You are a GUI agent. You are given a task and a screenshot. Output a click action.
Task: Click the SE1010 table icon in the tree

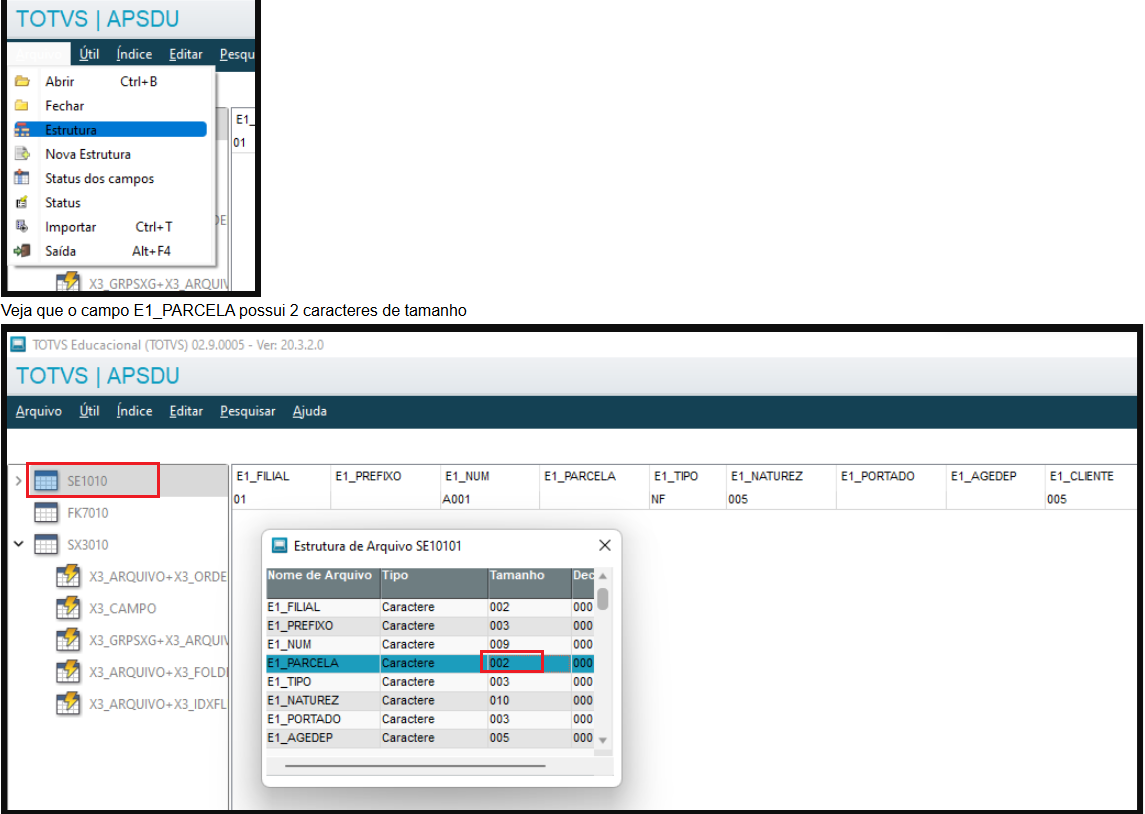point(46,481)
